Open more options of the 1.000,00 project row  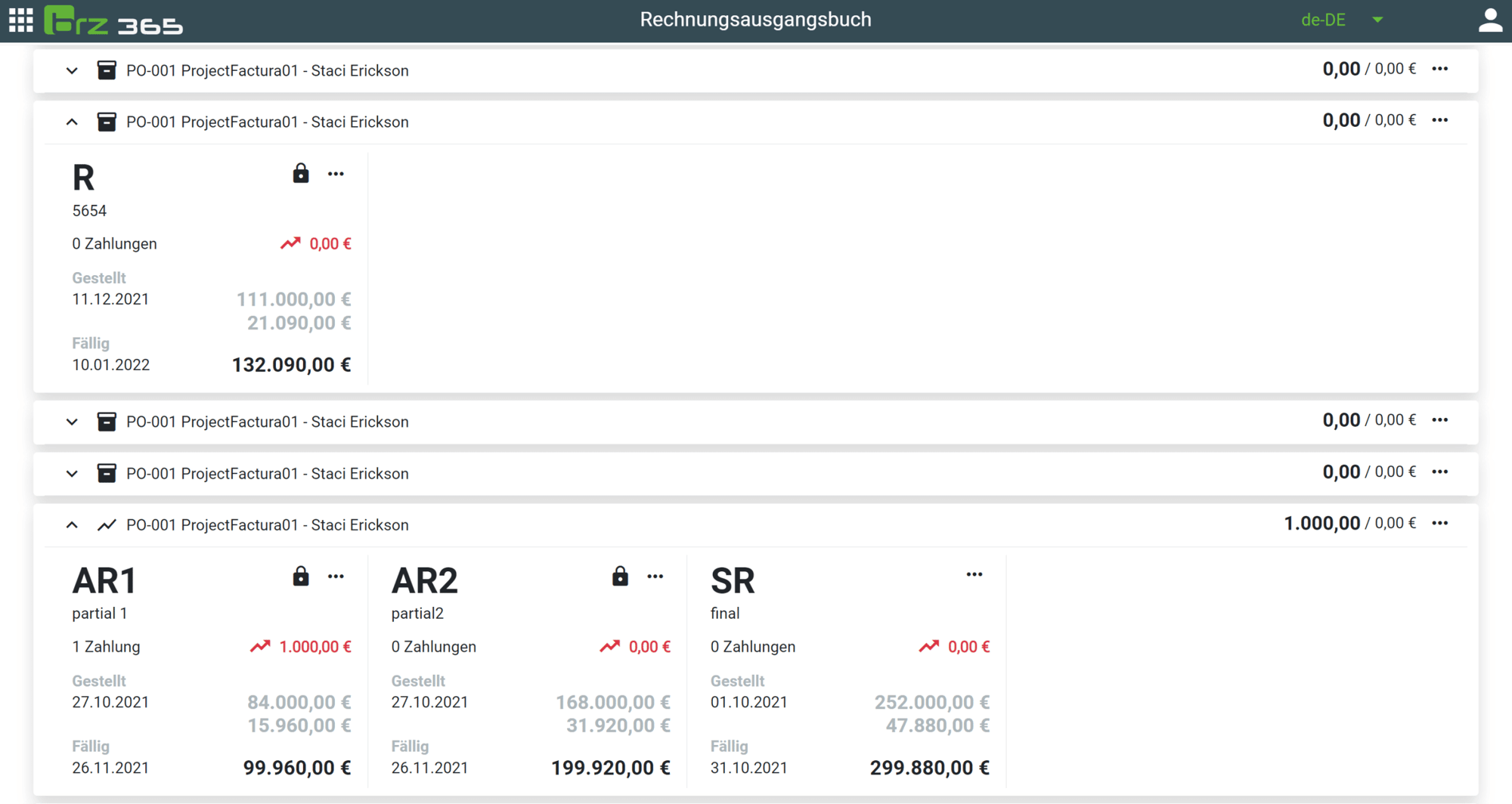(x=1440, y=524)
